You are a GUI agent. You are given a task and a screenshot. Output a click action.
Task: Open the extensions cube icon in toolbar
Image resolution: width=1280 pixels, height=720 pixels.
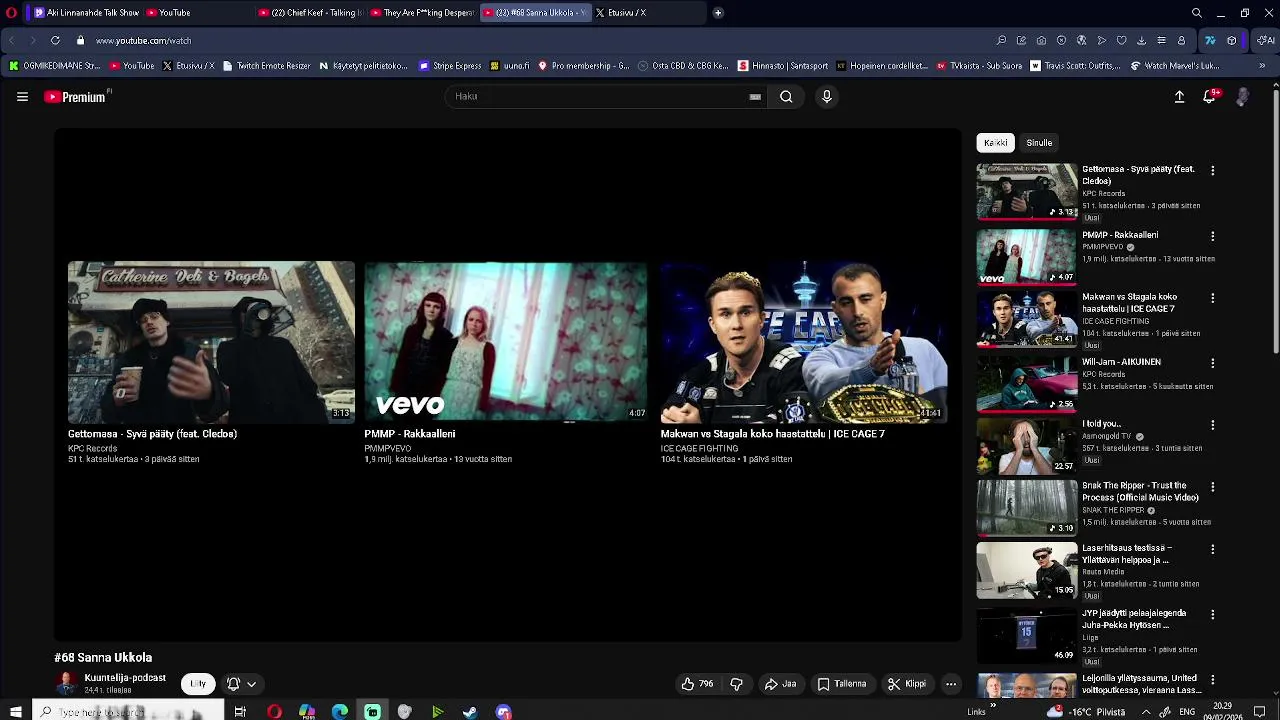pos(1232,41)
